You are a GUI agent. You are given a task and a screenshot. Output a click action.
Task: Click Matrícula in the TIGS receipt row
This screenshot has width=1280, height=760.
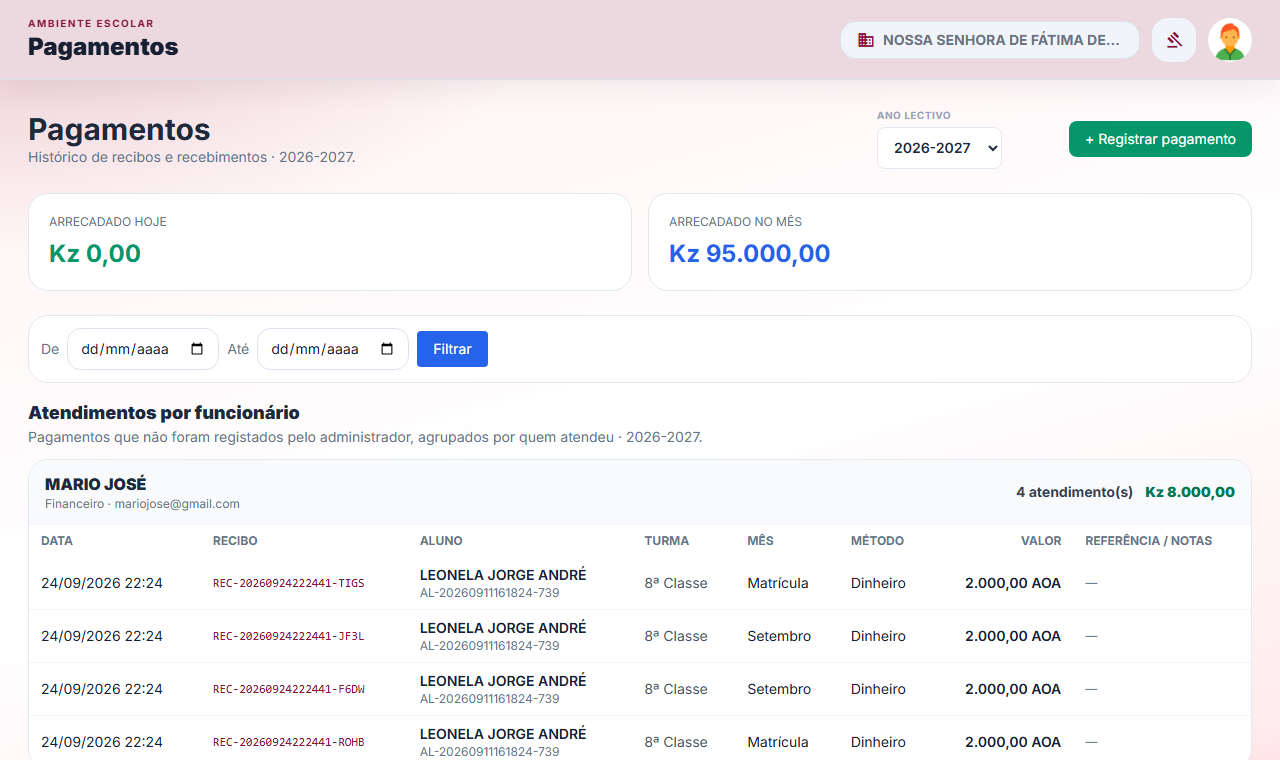coord(778,583)
